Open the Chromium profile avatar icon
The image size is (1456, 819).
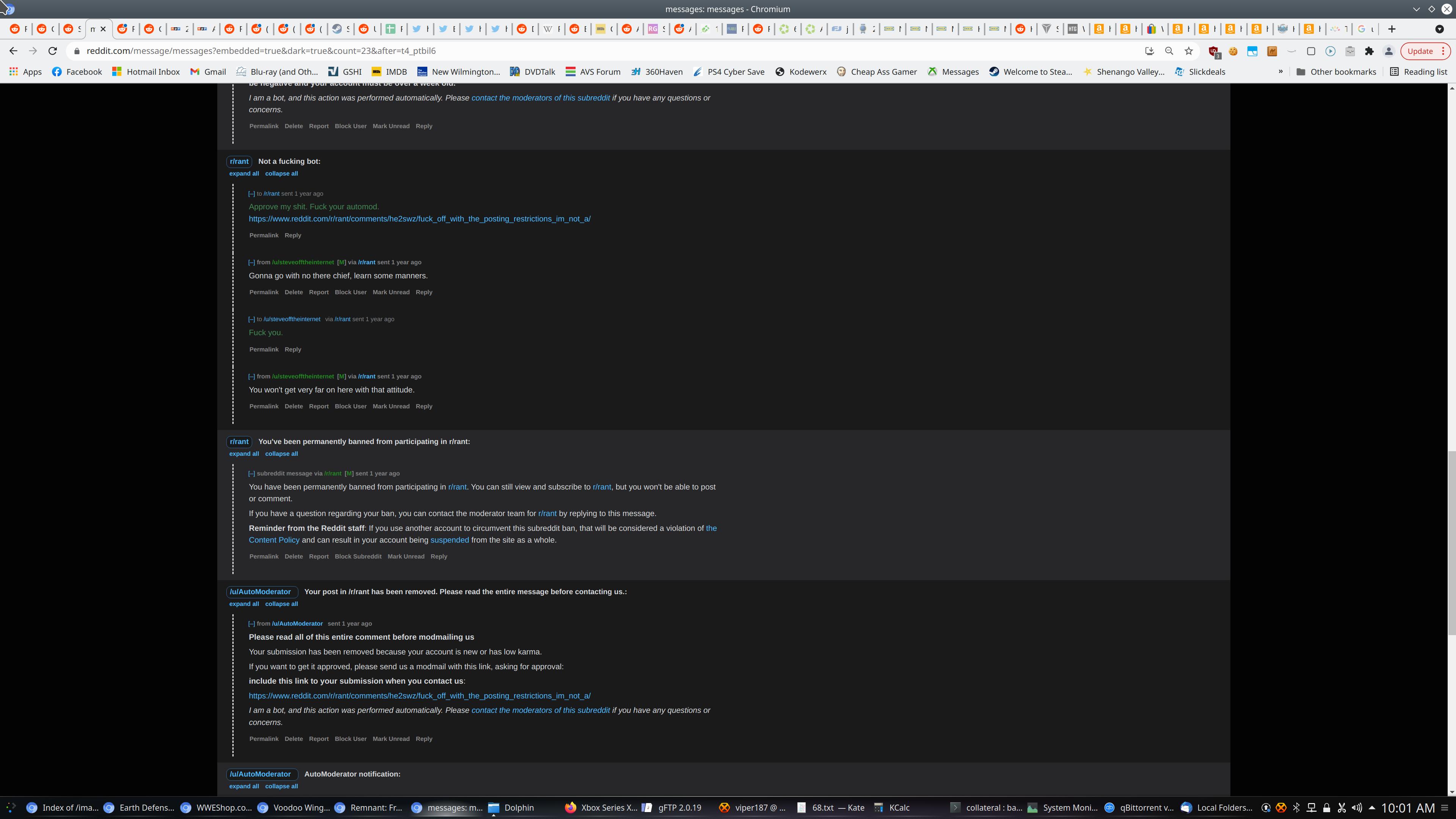pos(1388,52)
